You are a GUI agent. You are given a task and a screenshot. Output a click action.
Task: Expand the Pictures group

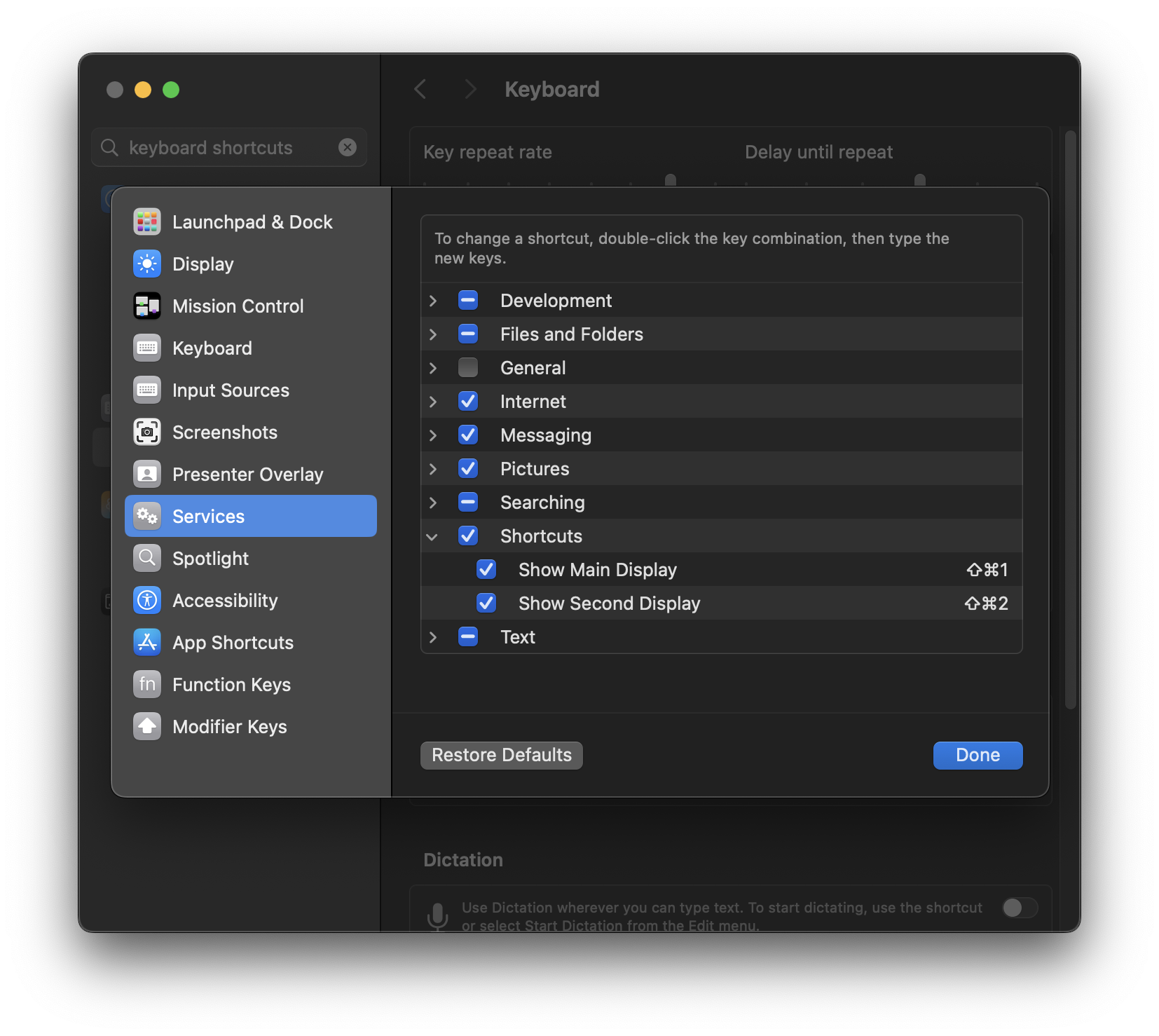point(433,469)
